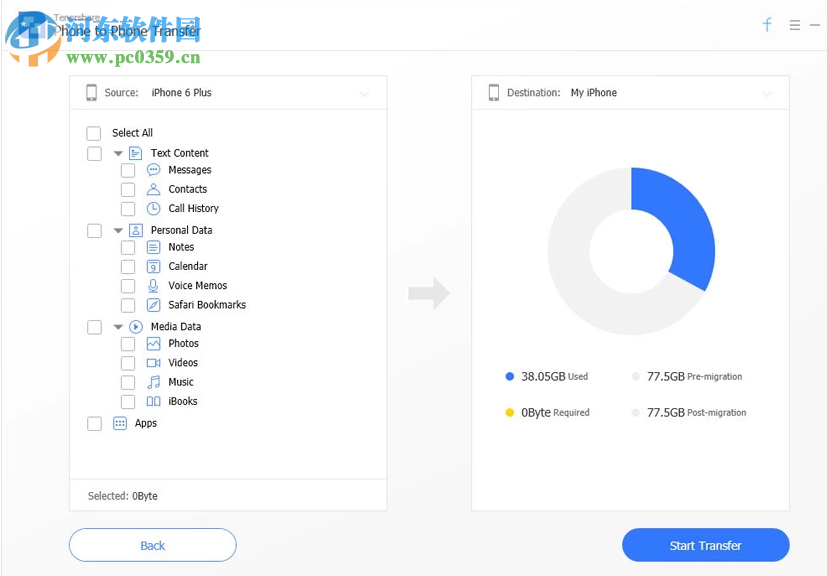This screenshot has height=576, width=827.
Task: Enable the Messages checkbox
Action: tap(128, 170)
